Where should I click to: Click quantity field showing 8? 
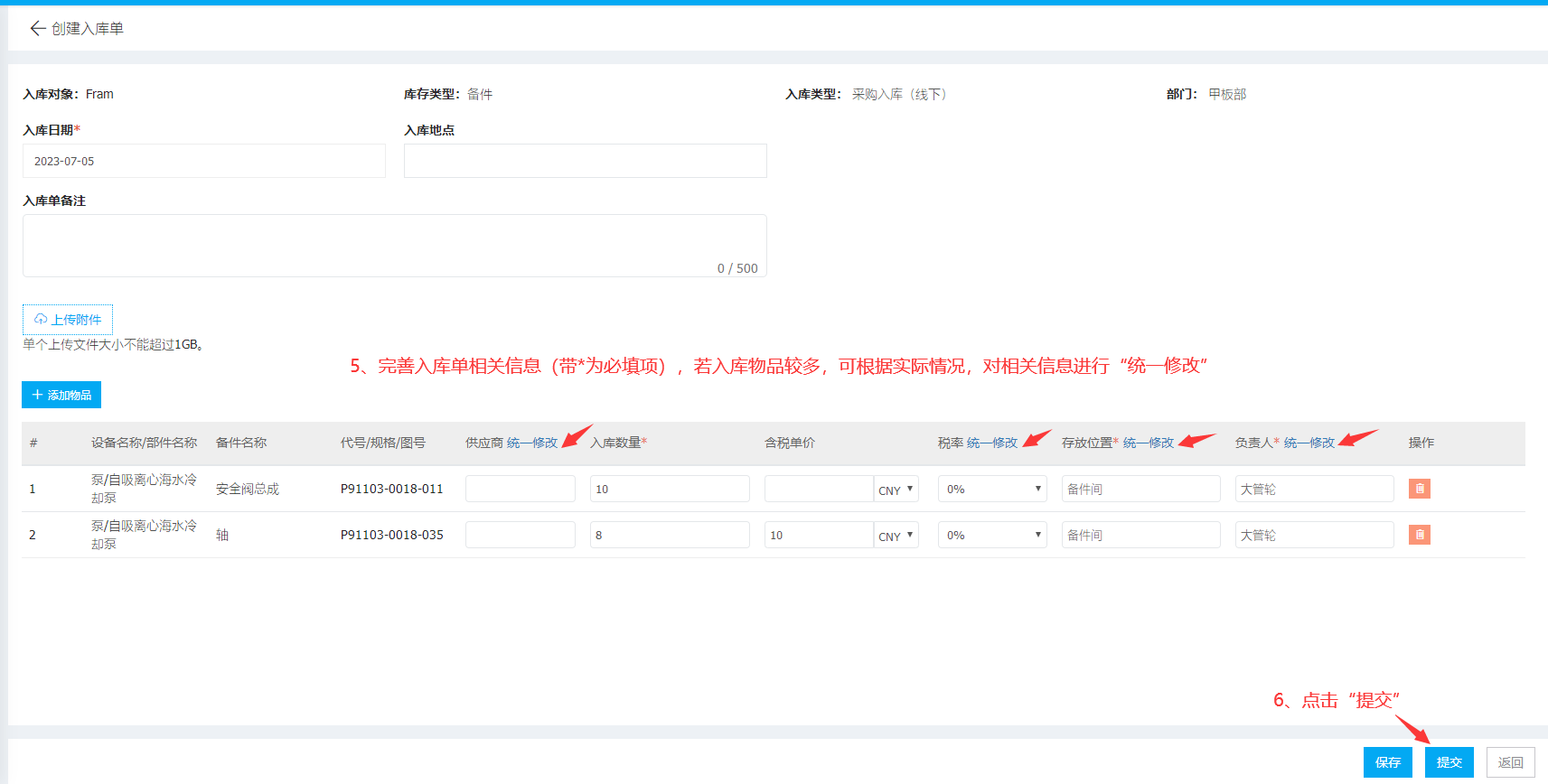point(670,535)
